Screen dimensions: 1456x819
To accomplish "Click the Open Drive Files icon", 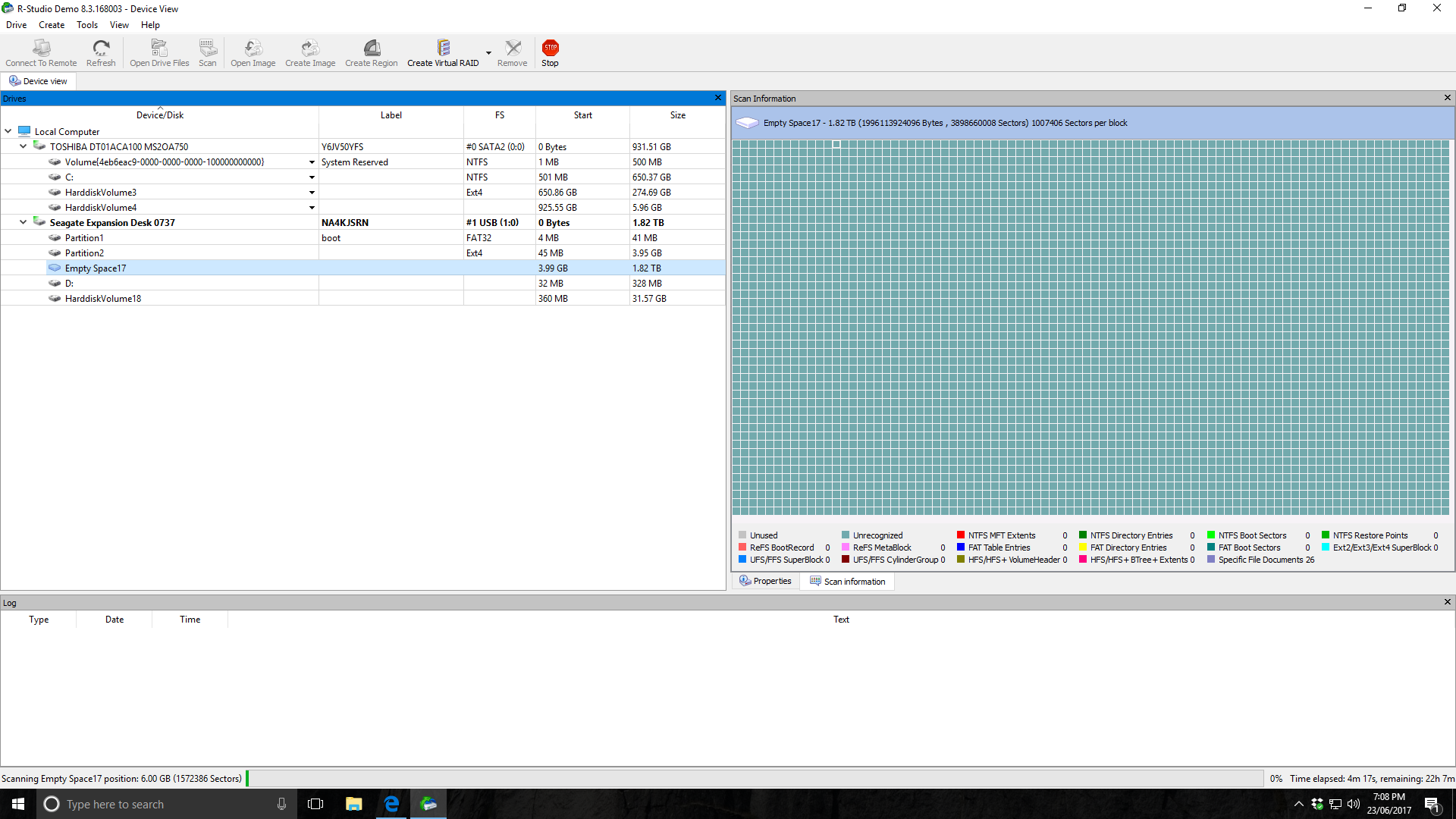I will 159,53.
